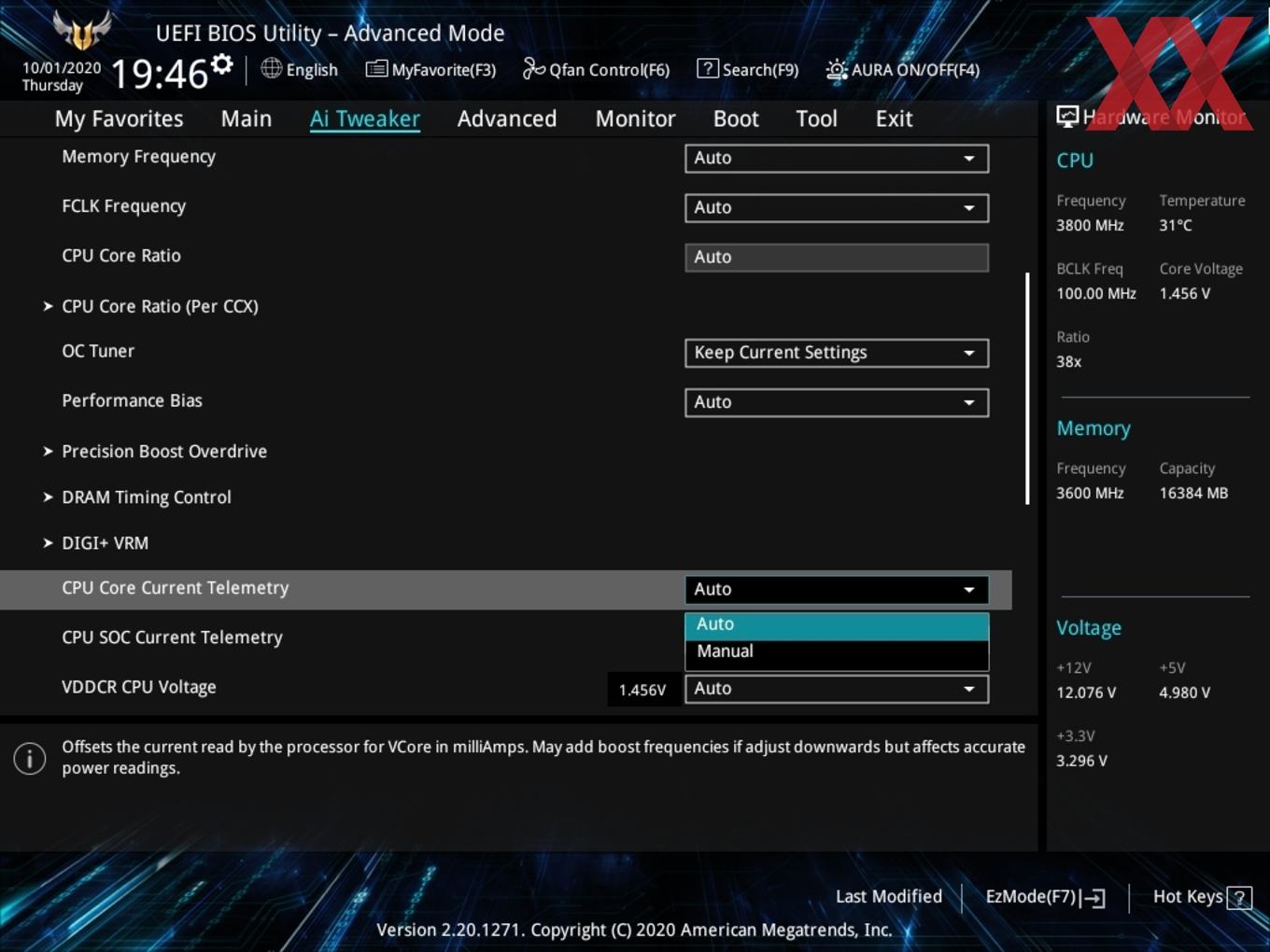Click the 4.980 V reading

[x=1185, y=693]
